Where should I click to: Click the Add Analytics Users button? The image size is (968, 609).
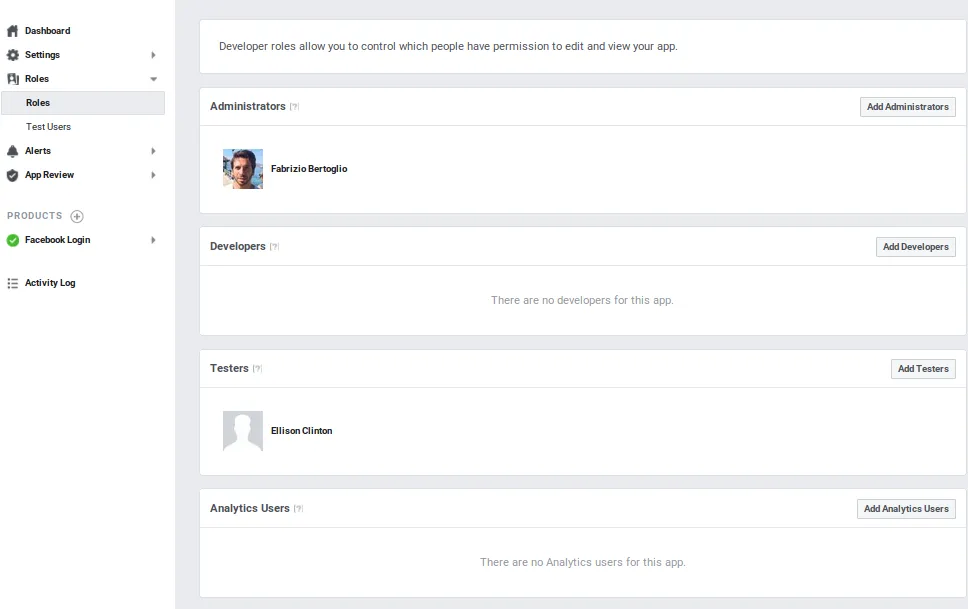pyautogui.click(x=905, y=509)
